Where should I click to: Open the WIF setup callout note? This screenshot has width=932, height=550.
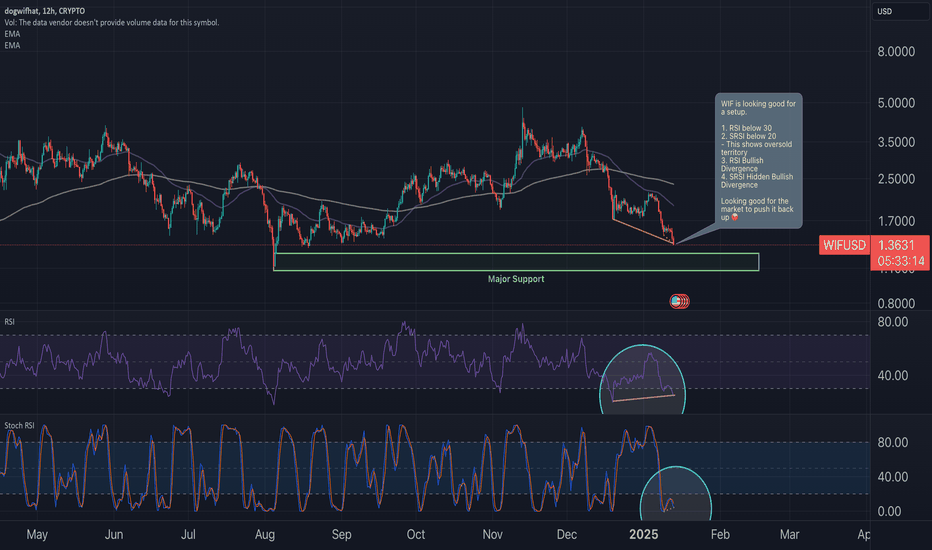(x=758, y=161)
